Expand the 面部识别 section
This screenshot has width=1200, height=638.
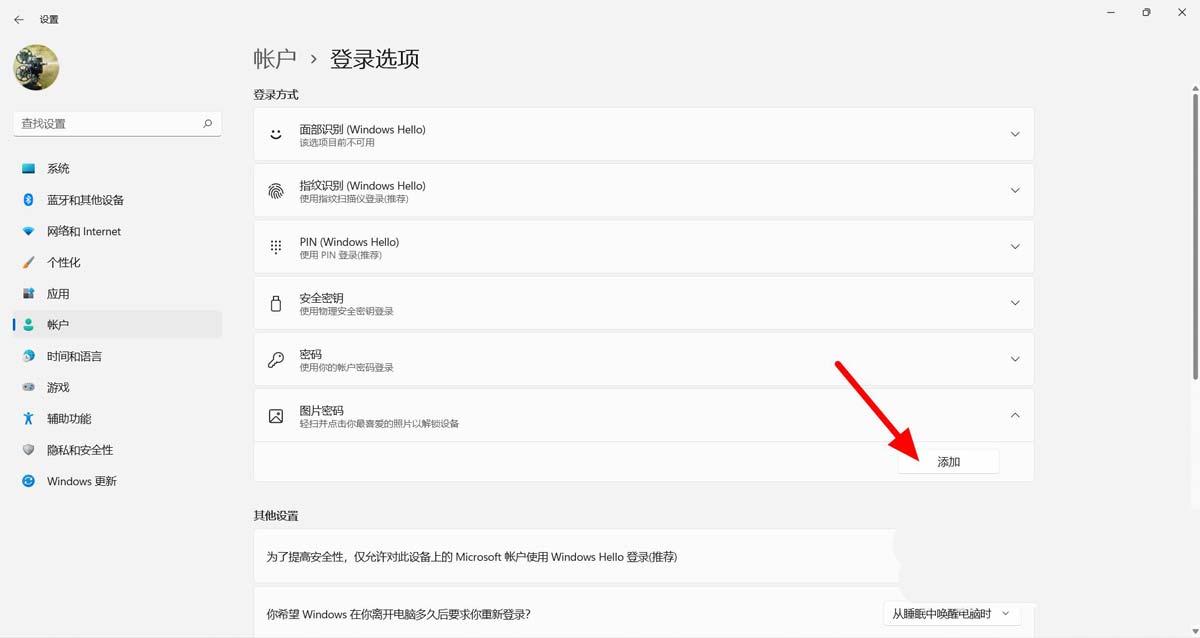(1015, 133)
